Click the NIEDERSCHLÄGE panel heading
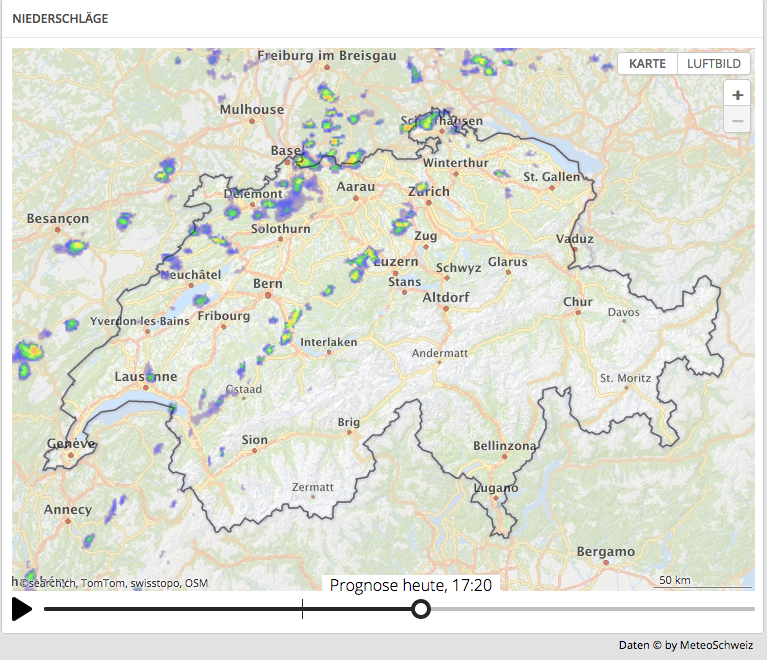The width and height of the screenshot is (767, 660). click(x=60, y=19)
